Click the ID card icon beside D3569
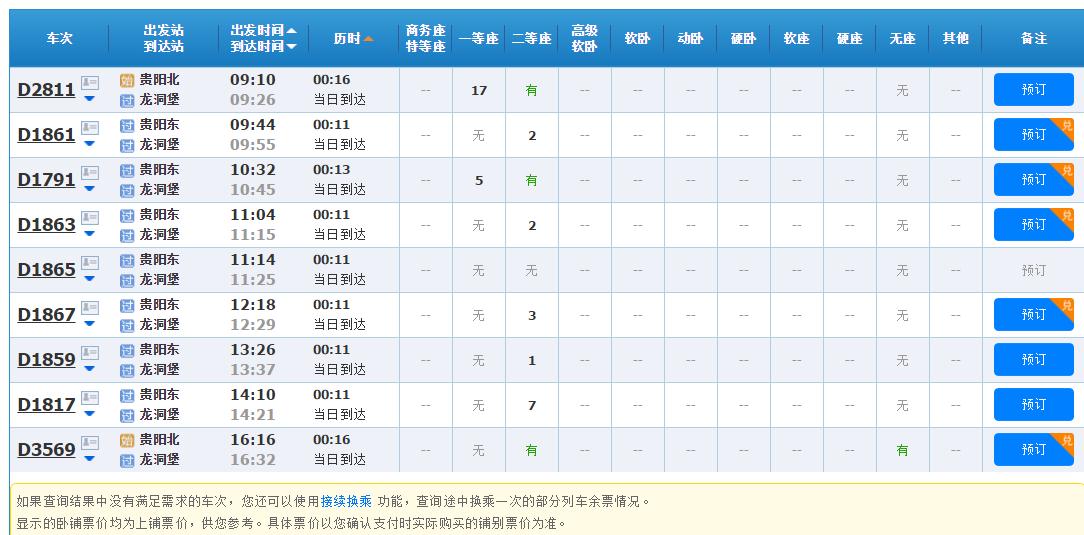1084x535 pixels. click(90, 442)
